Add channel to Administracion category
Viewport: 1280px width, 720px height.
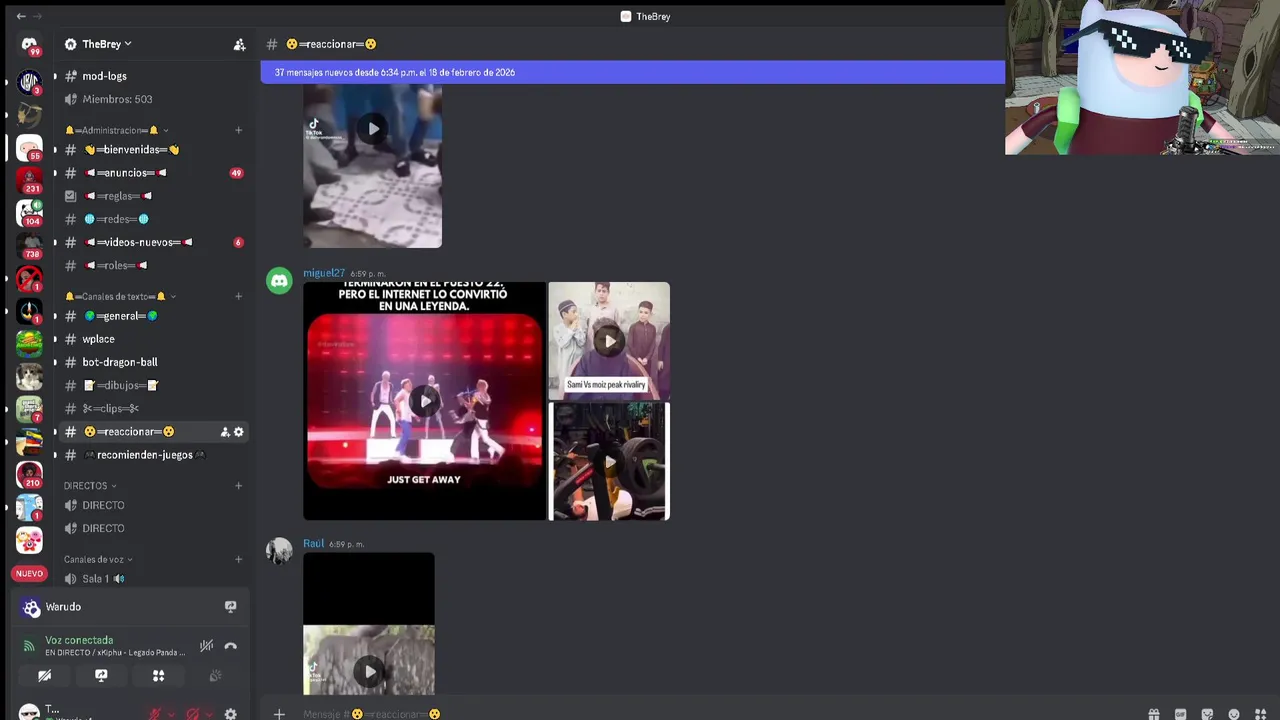pos(238,130)
